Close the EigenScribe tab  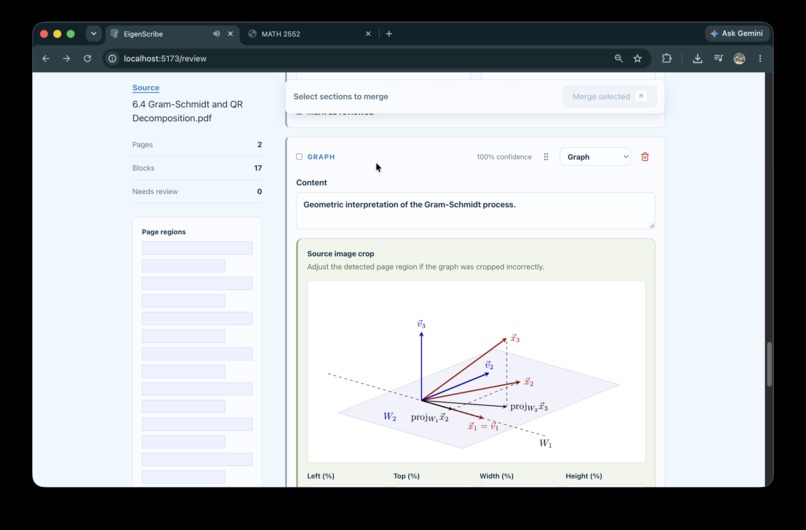(230, 34)
